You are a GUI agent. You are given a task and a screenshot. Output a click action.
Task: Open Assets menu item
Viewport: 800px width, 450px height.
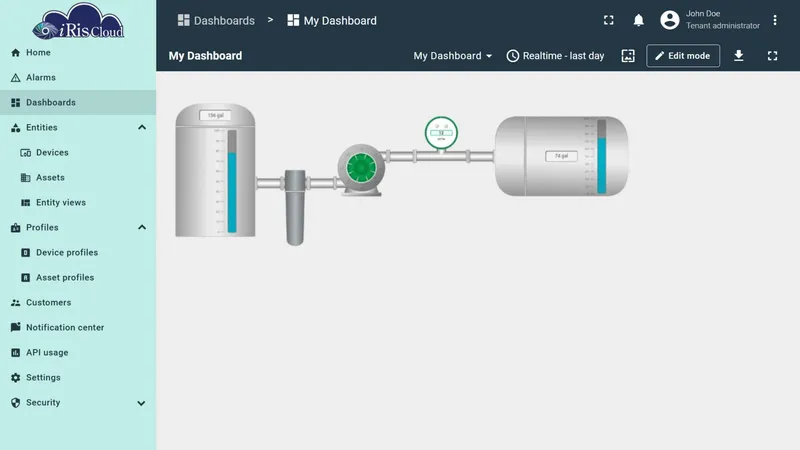pos(78,178)
